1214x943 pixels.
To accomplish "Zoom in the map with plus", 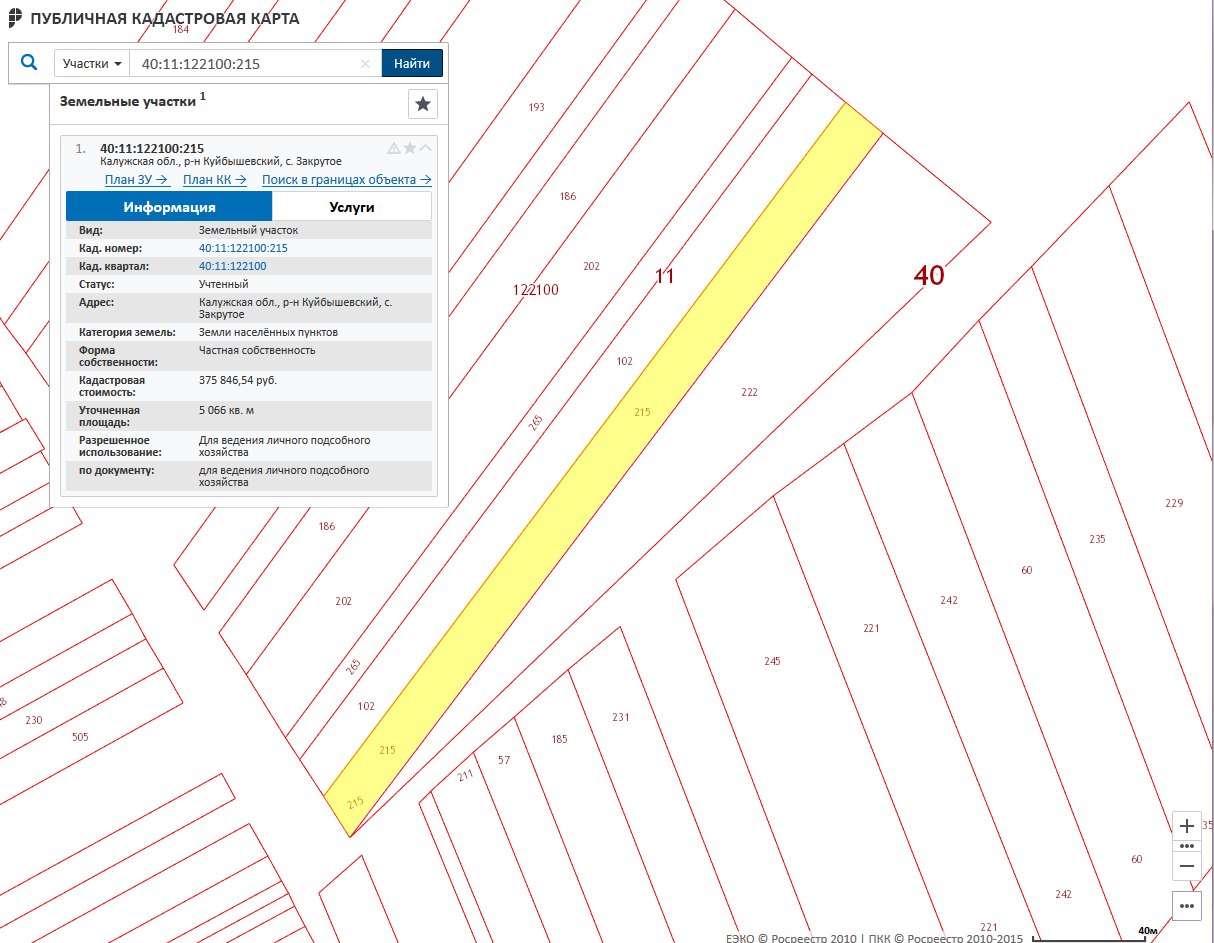I will coord(1186,826).
